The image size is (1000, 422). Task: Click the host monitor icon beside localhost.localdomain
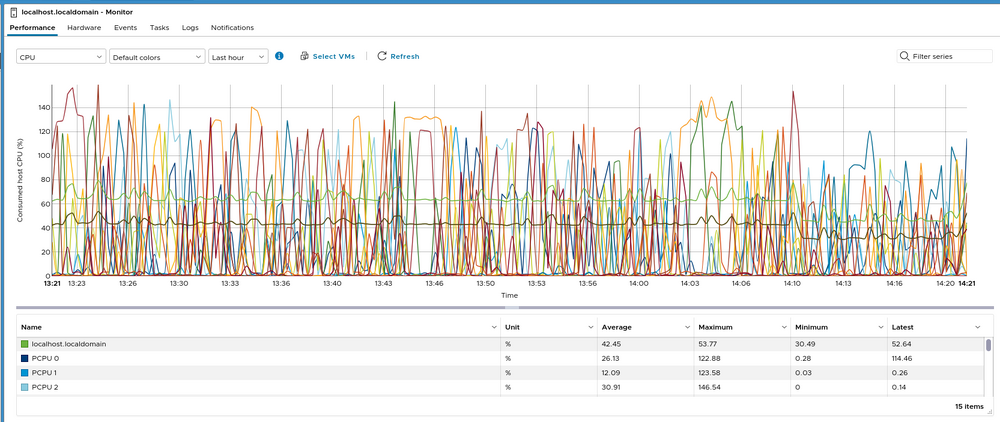tap(13, 11)
